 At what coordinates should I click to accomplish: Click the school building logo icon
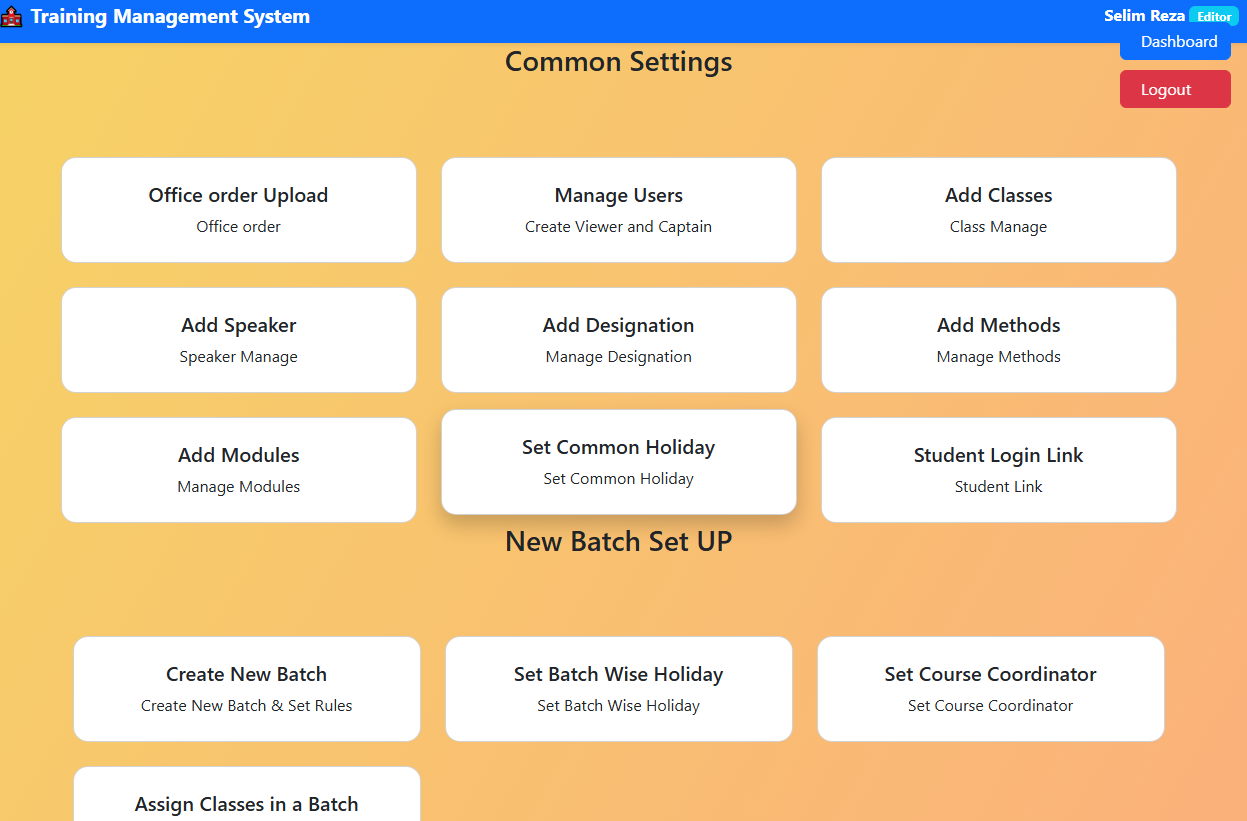coord(12,16)
